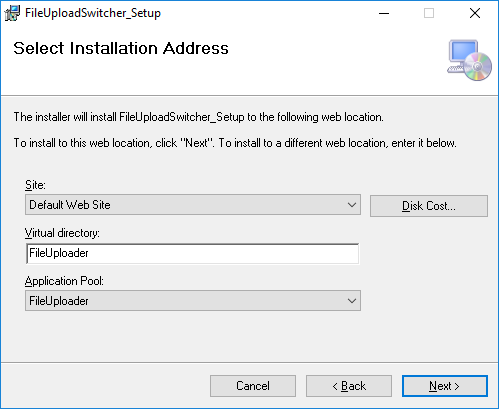Click the Application Pool: label

coord(64,281)
